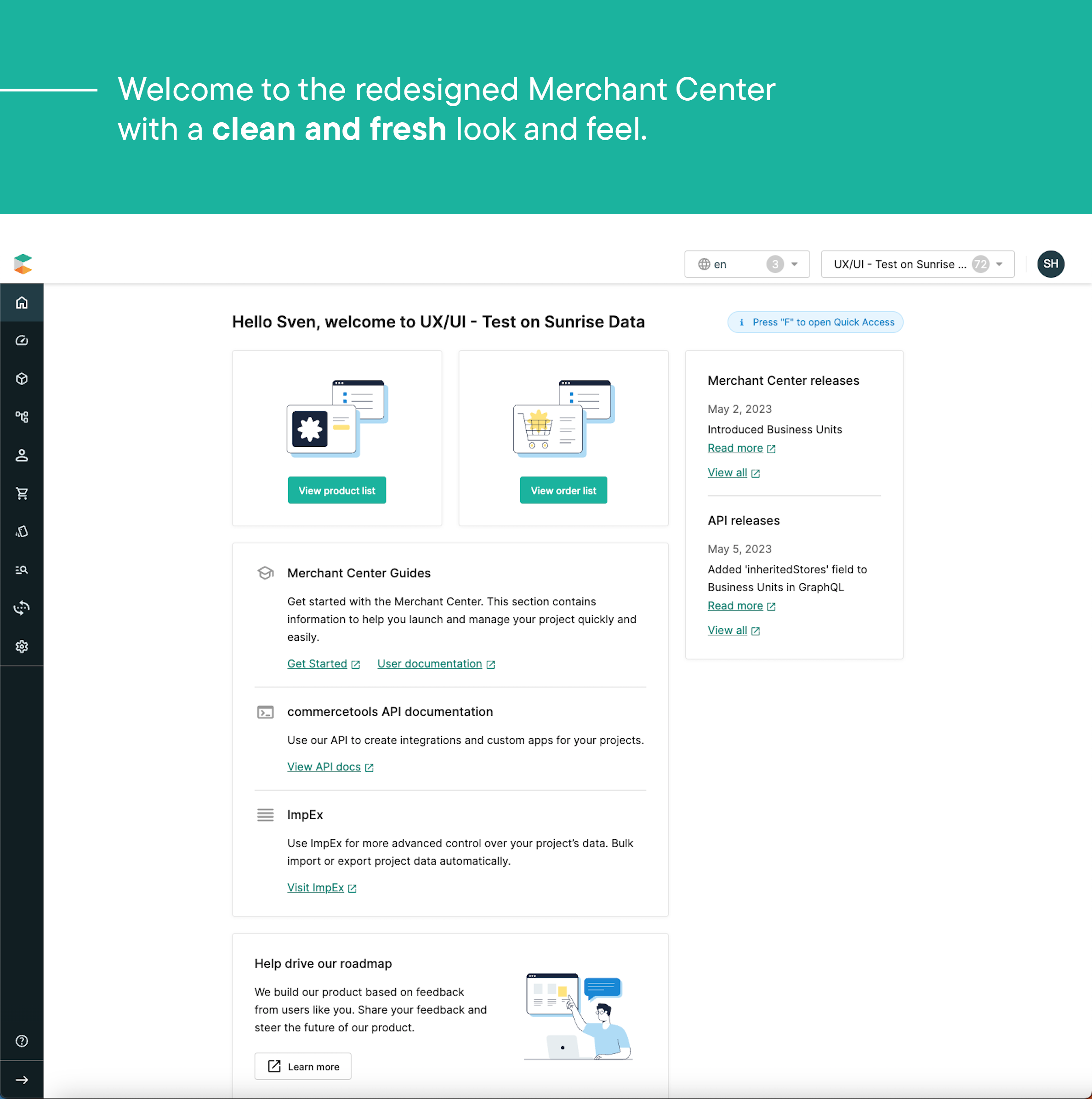Click the ImpEx section heading
Image resolution: width=1092 pixels, height=1099 pixels.
pyautogui.click(x=305, y=814)
